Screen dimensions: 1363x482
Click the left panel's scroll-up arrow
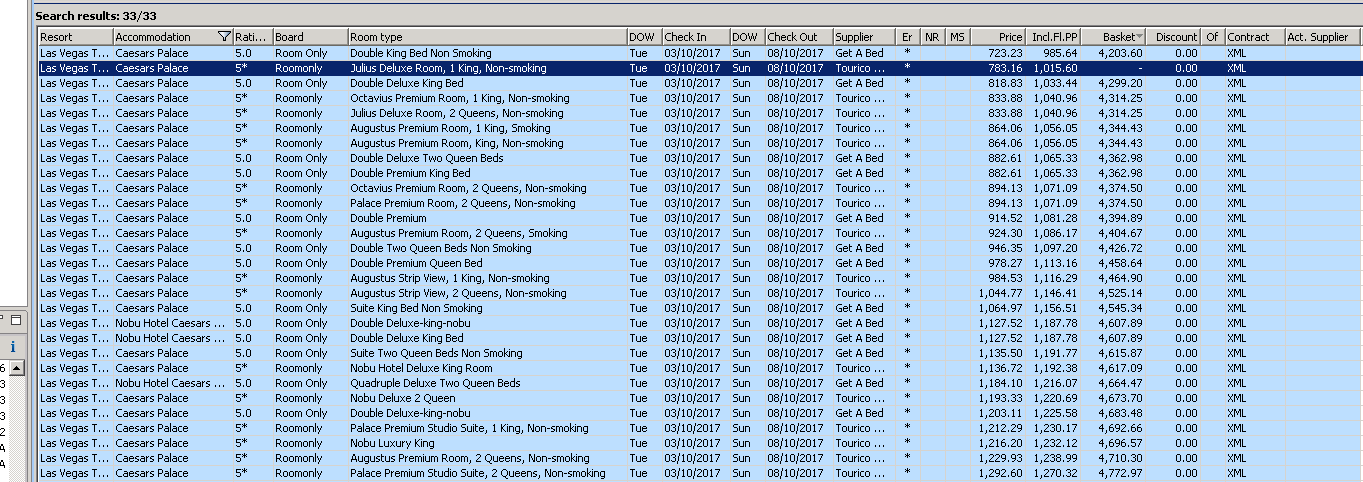point(16,368)
